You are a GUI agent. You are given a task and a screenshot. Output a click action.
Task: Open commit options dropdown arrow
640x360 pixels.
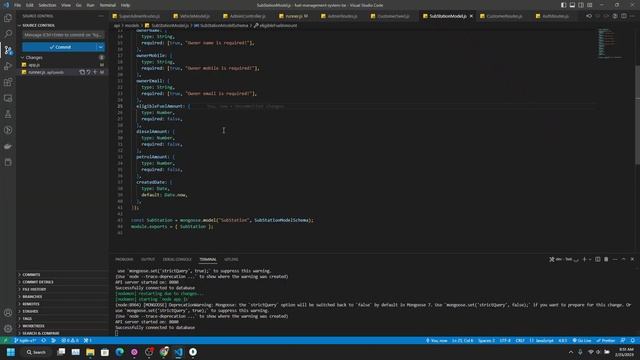point(100,47)
